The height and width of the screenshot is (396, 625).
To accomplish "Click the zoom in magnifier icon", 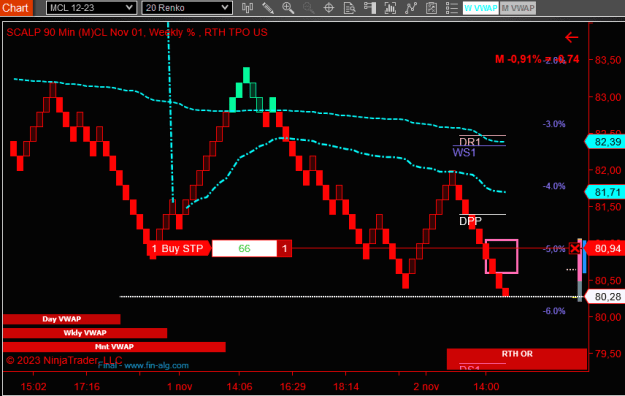I will [x=288, y=8].
